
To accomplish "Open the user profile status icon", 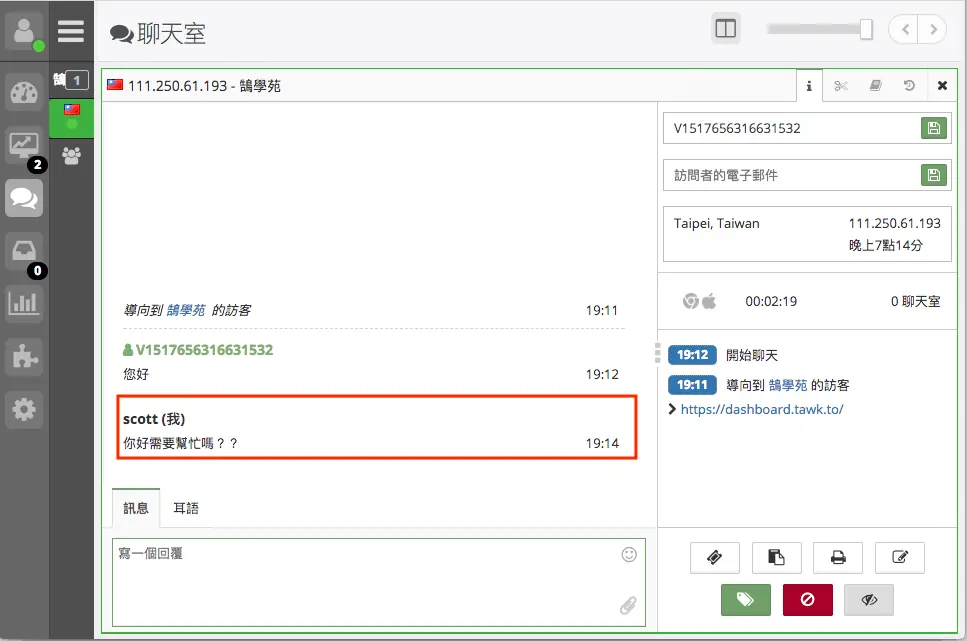I will [x=24, y=31].
